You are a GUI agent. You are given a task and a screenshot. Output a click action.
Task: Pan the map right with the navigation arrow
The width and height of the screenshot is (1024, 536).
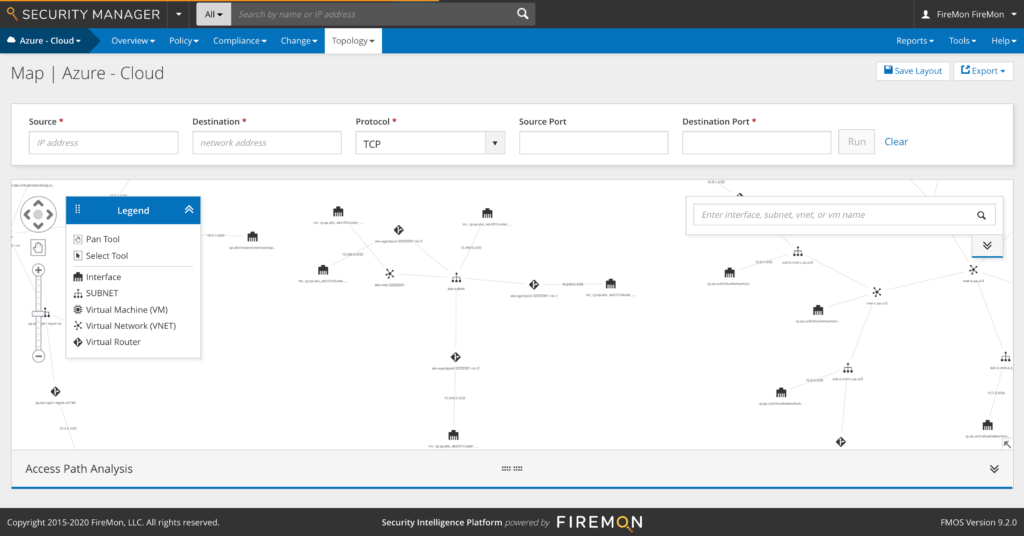pyautogui.click(x=49, y=215)
